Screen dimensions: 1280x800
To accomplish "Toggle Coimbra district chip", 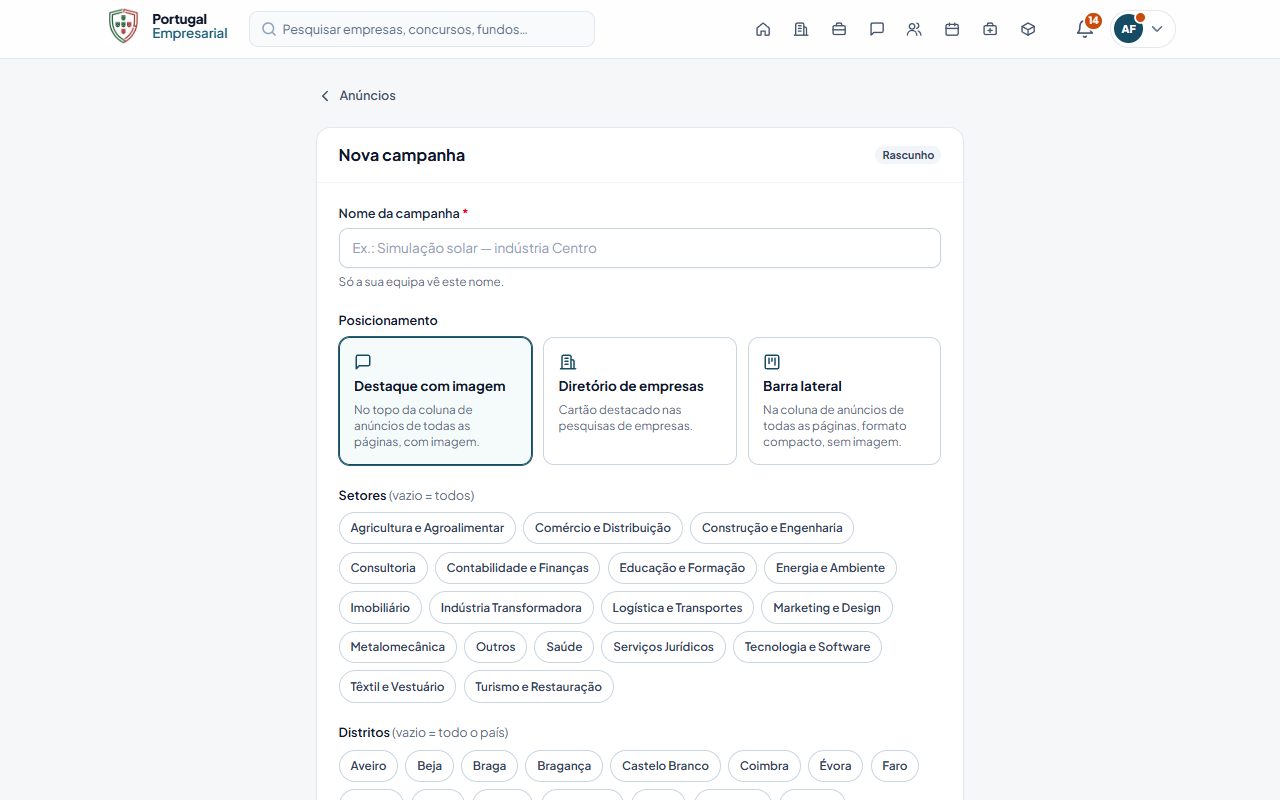I will coord(764,766).
